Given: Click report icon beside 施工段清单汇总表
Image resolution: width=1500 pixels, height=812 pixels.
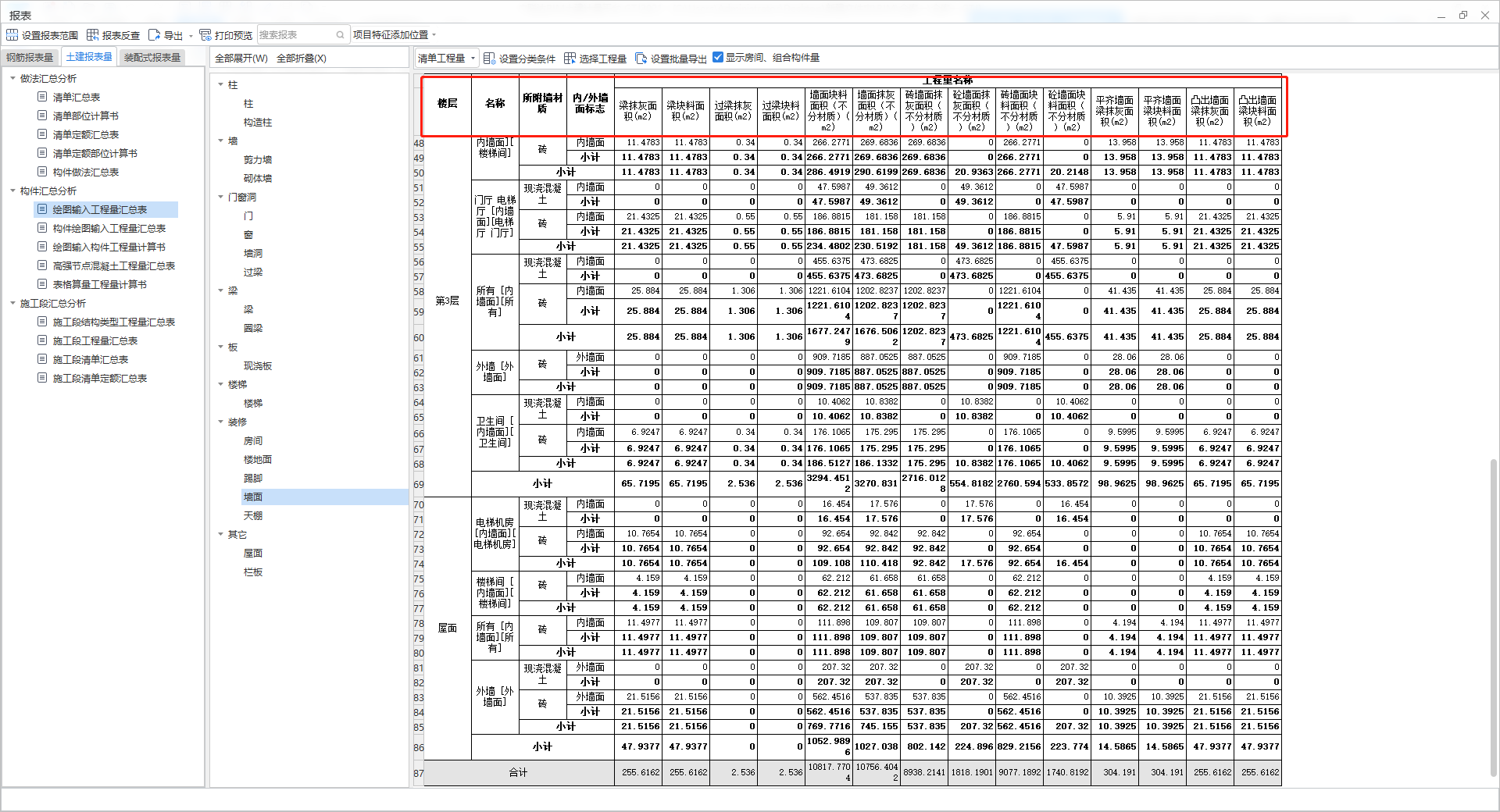Looking at the screenshot, I should [42, 359].
